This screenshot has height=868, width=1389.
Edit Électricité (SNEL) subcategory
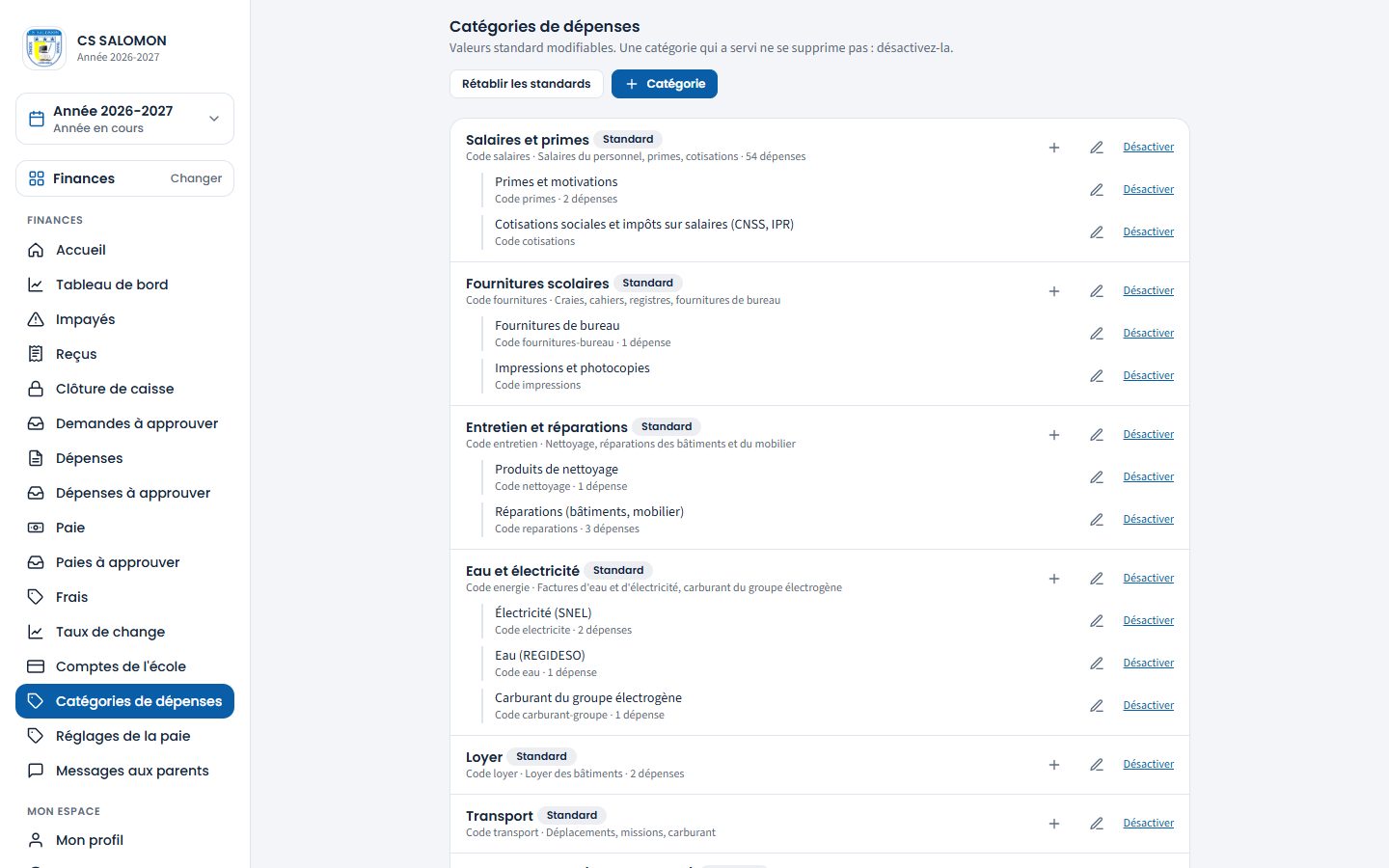pos(1097,621)
